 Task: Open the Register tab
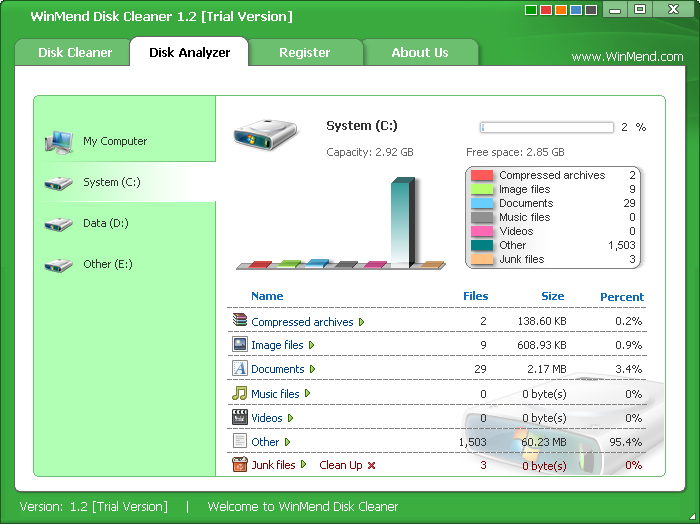pos(304,53)
